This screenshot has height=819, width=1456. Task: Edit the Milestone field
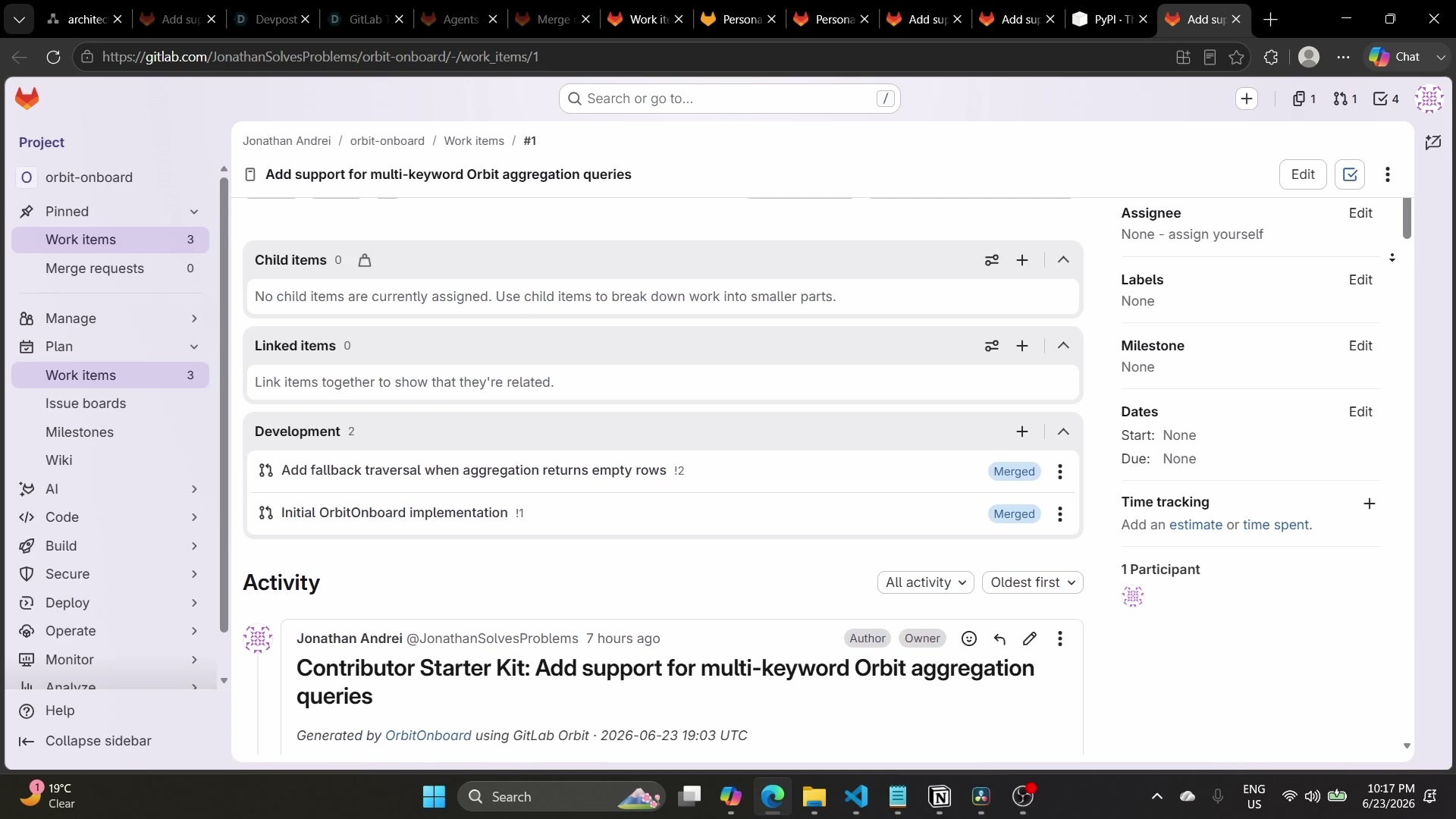[x=1360, y=346]
